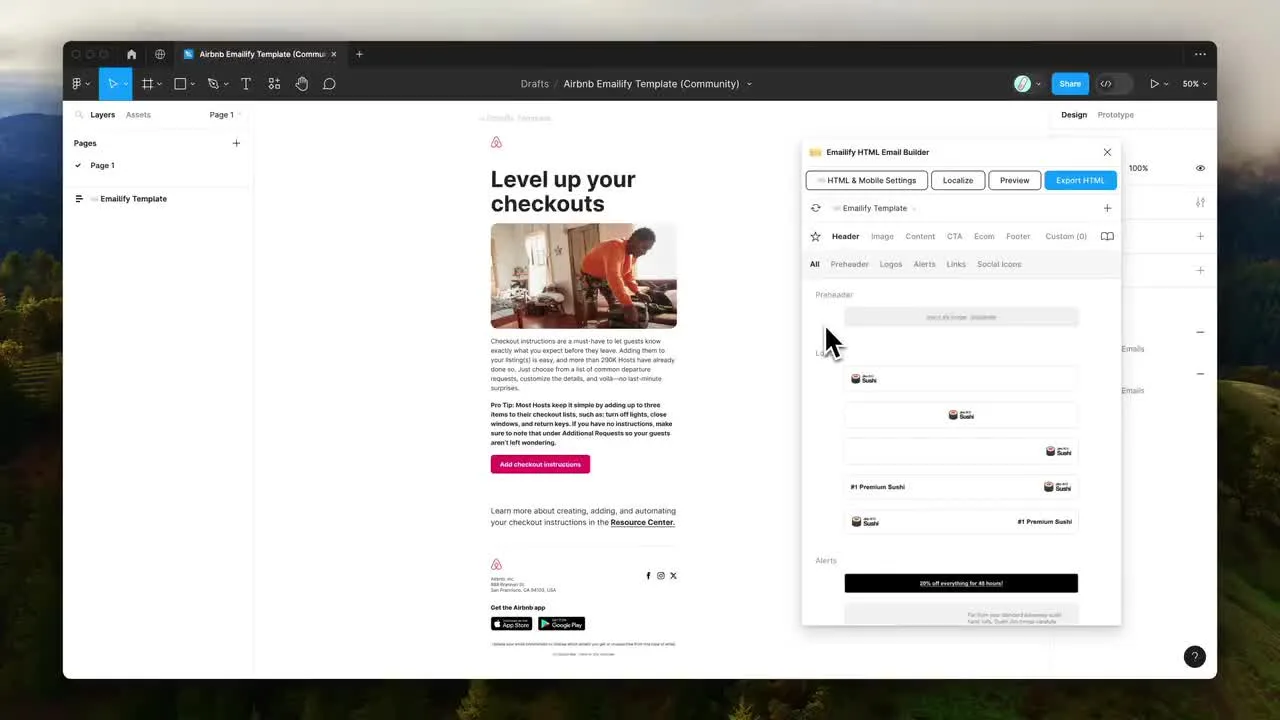
Task: Toggle the favorites star in the Emailify panel
Action: pyautogui.click(x=815, y=236)
